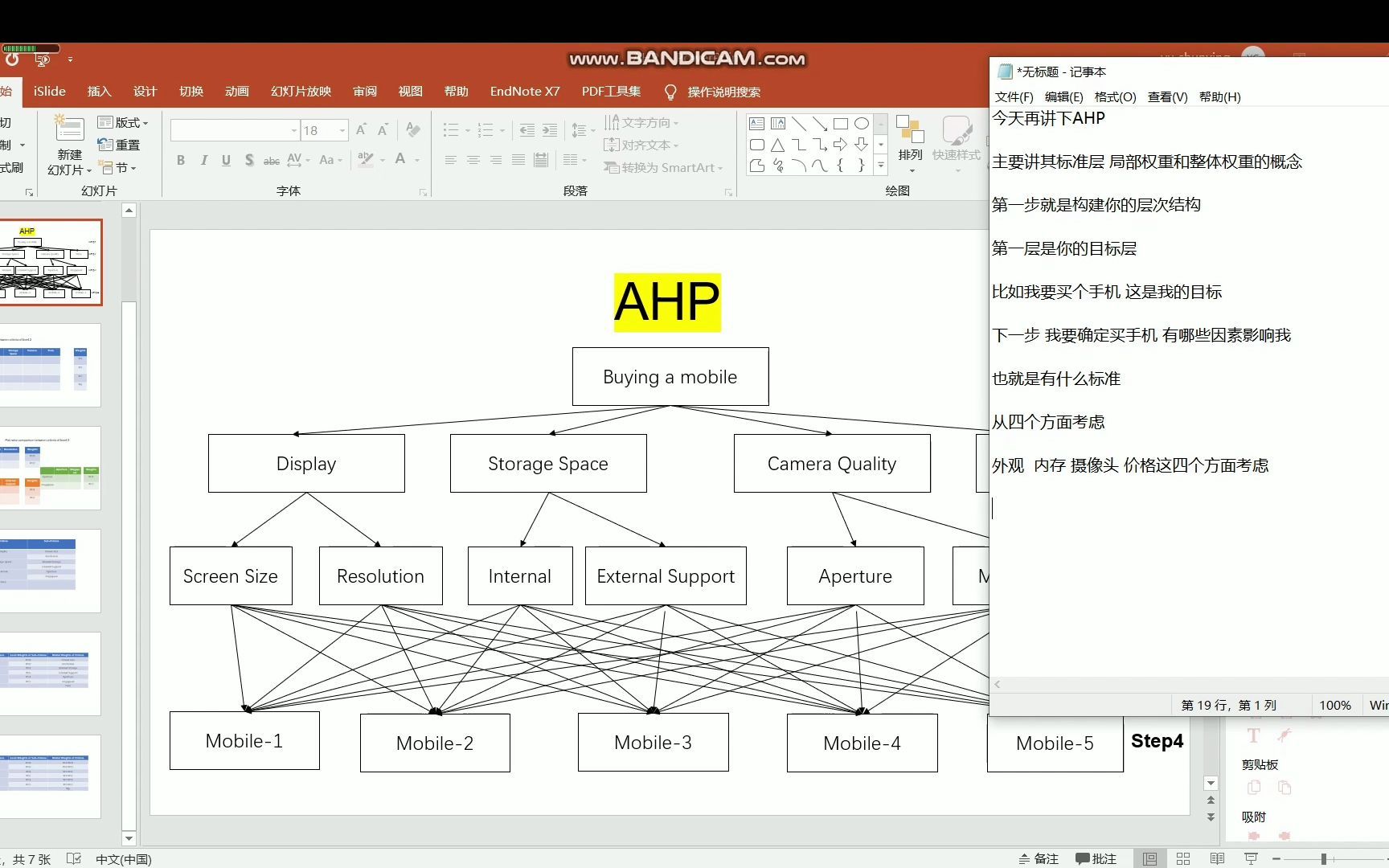Viewport: 1389px width, 868px height.
Task: Select the oval shape in the shapes gallery
Action: pos(861,124)
